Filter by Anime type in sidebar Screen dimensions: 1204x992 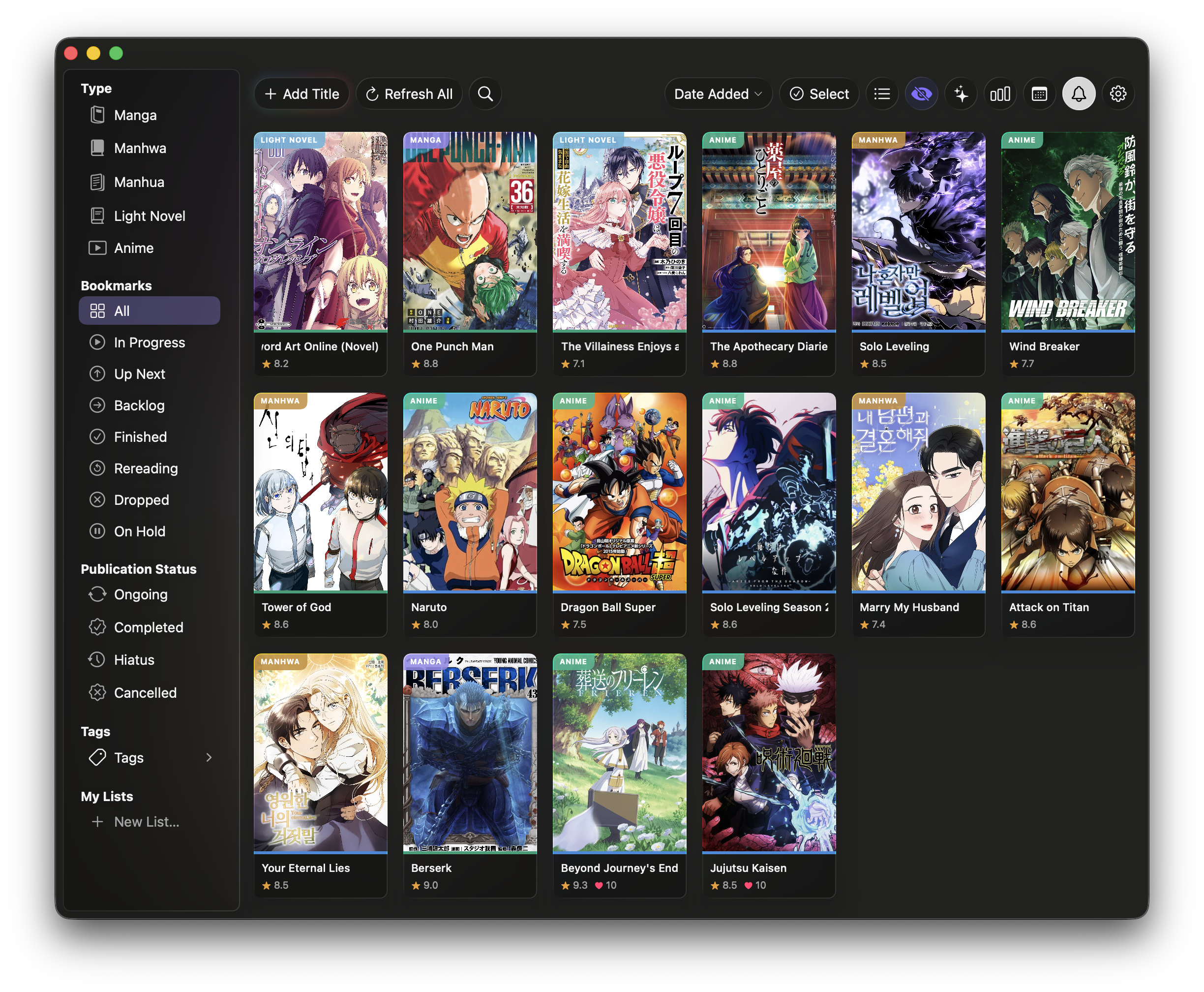[x=133, y=248]
